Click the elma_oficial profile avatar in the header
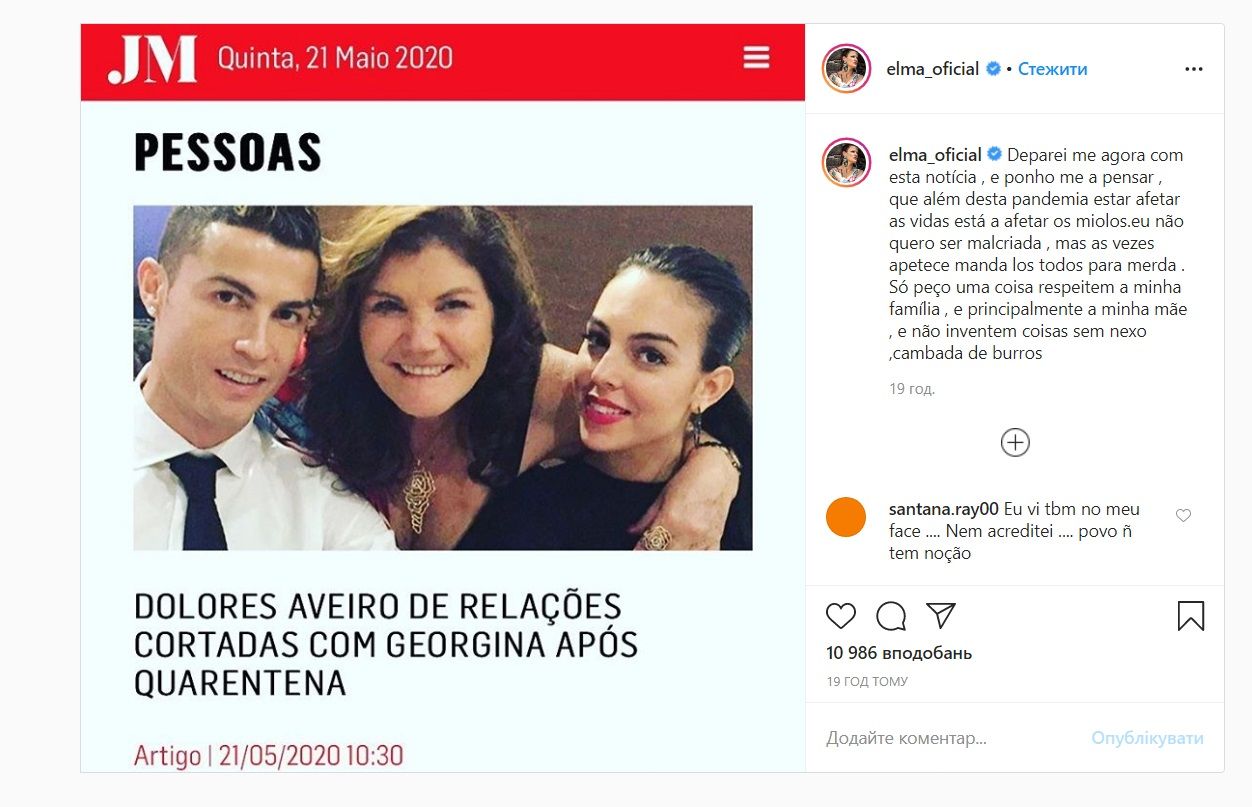The height and width of the screenshot is (807, 1252). pyautogui.click(x=846, y=69)
